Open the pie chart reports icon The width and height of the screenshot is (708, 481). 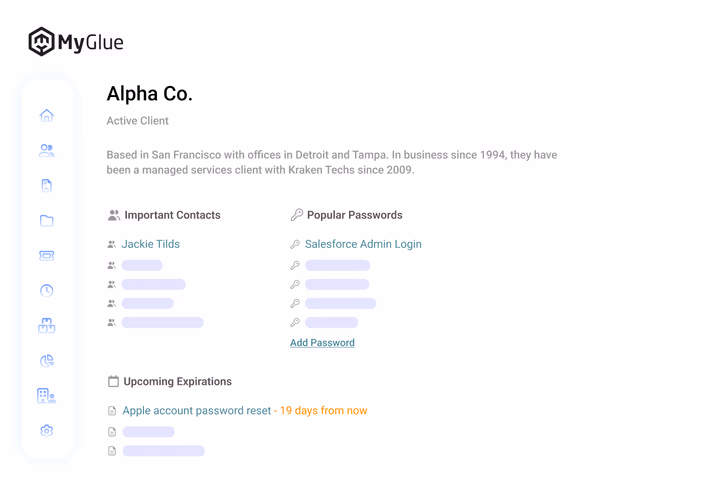point(47,360)
